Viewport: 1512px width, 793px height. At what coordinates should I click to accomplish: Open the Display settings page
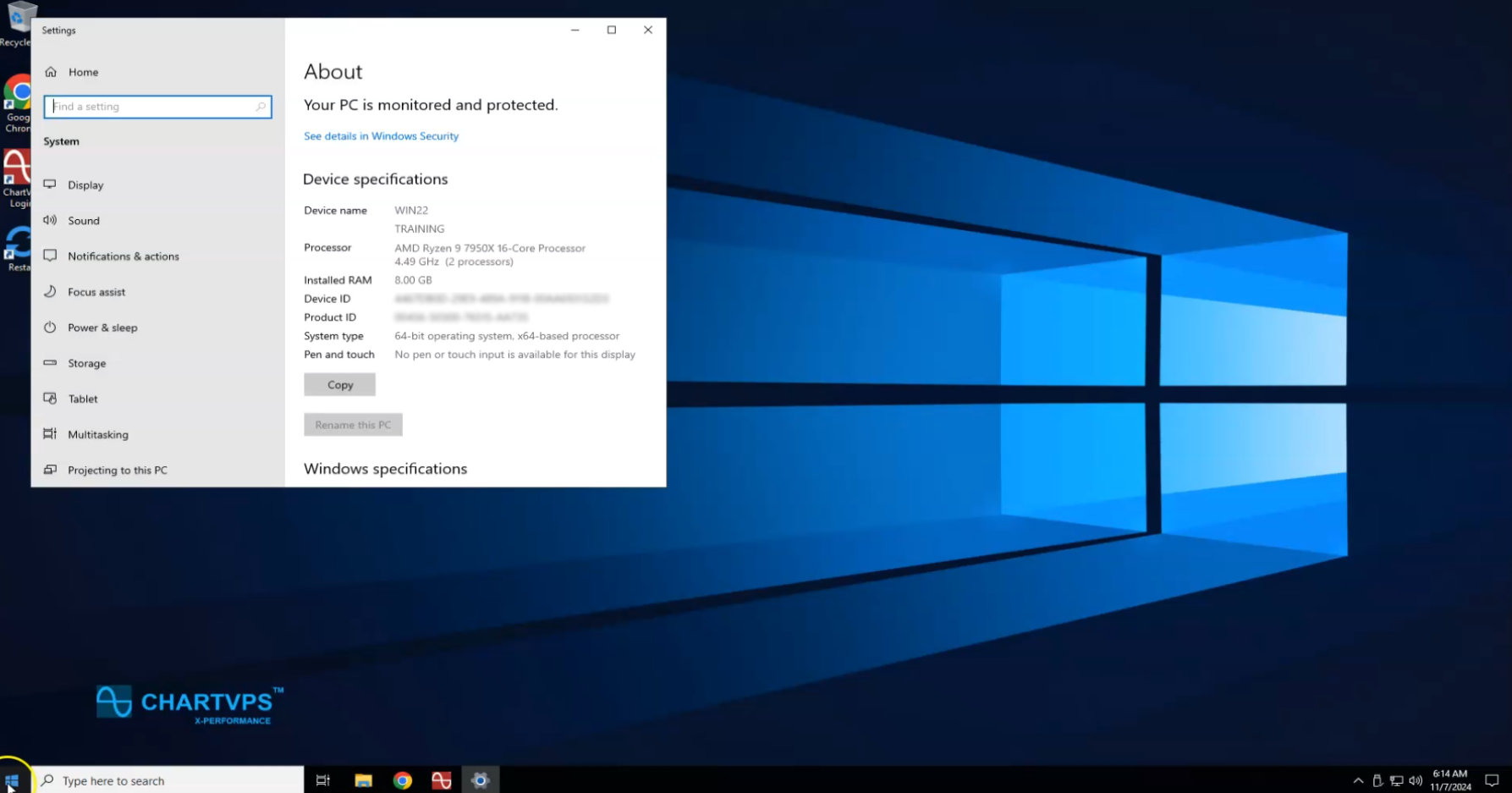[x=85, y=185]
